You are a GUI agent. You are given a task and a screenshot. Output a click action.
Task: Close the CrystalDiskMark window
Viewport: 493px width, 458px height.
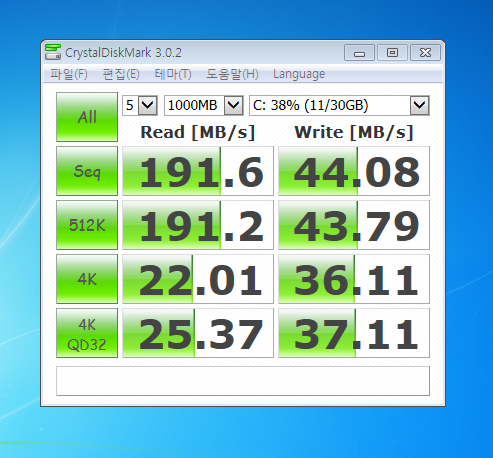[425, 53]
